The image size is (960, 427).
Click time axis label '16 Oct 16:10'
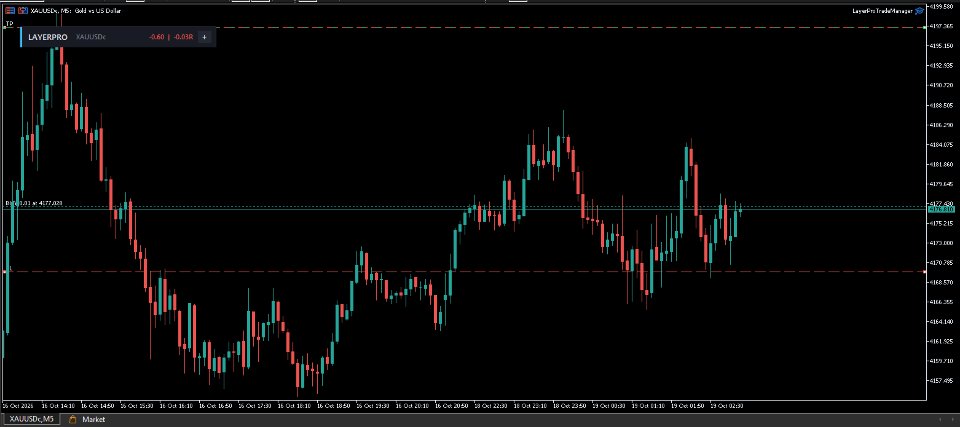coord(176,406)
